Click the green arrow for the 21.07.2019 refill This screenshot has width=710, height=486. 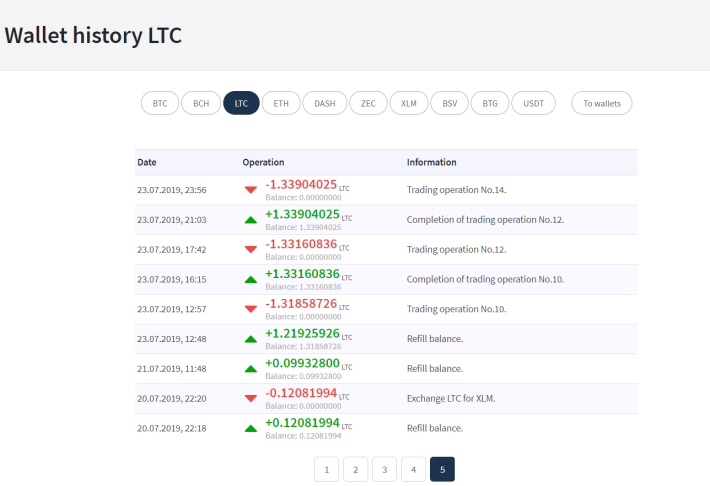tap(250, 369)
